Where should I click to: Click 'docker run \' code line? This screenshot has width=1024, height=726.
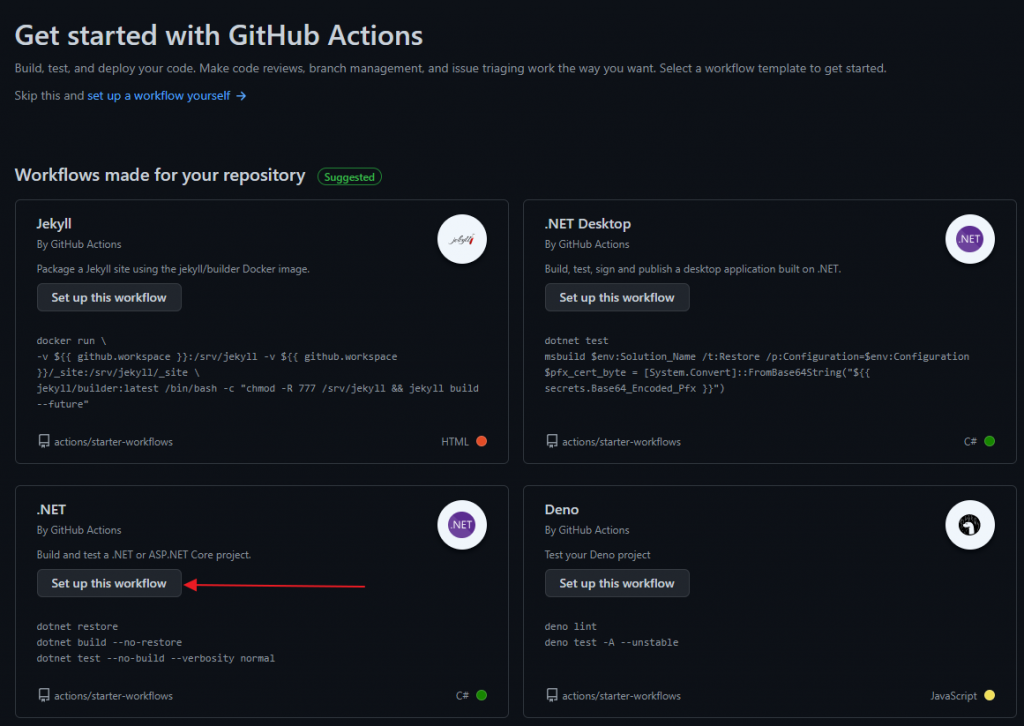coord(71,341)
